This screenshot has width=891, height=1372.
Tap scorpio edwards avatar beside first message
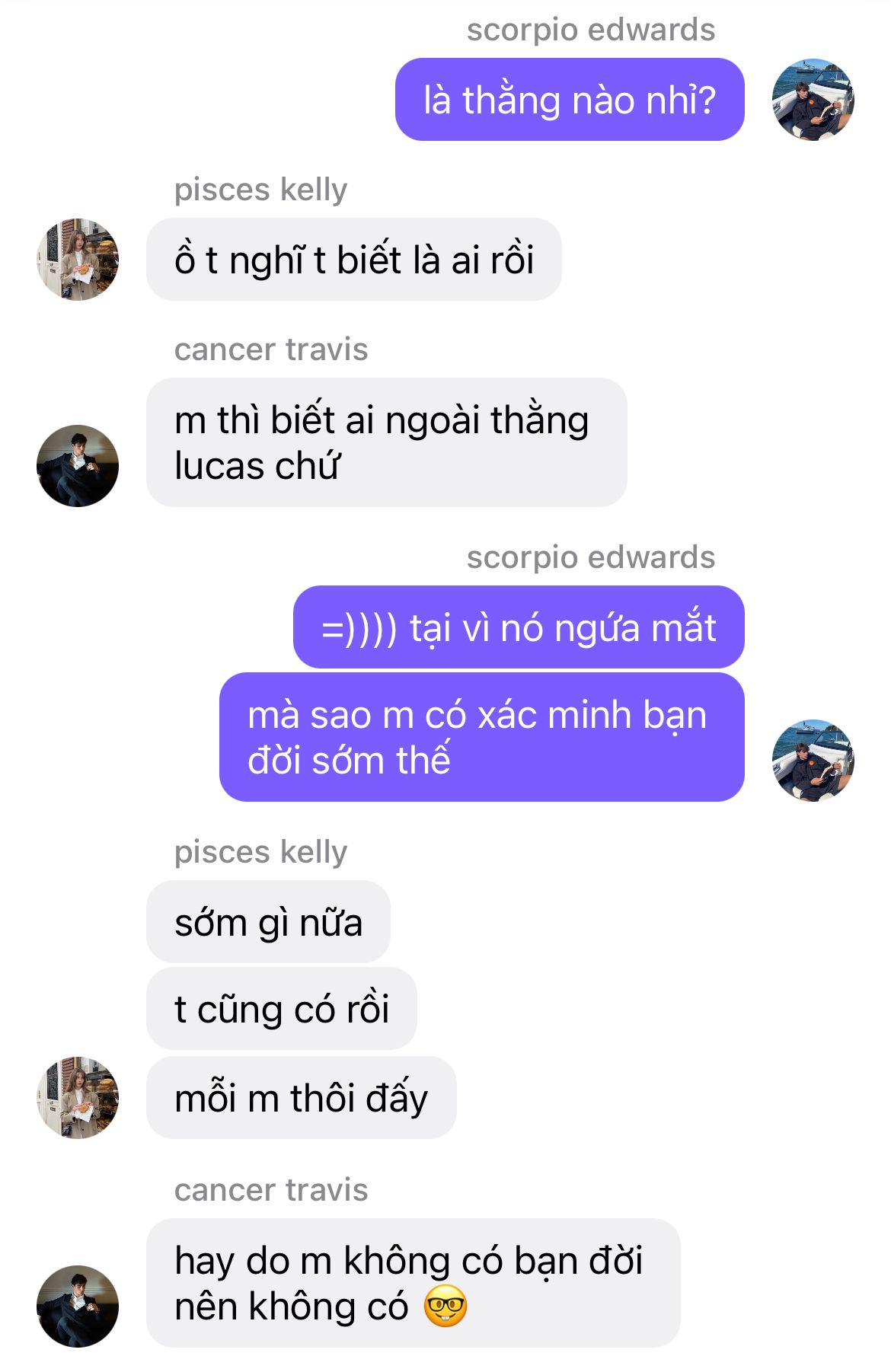click(813, 100)
